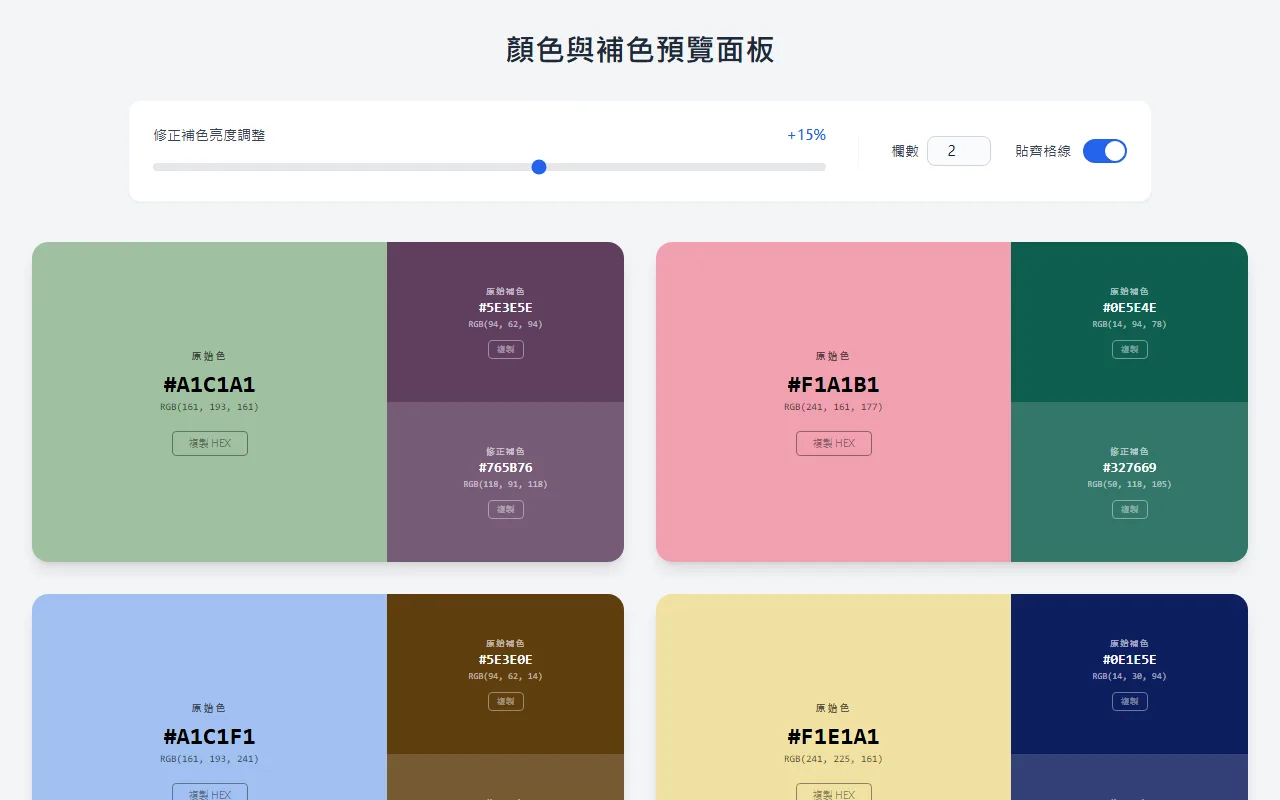Copy HEX for original color #A1C1F1

210,792
